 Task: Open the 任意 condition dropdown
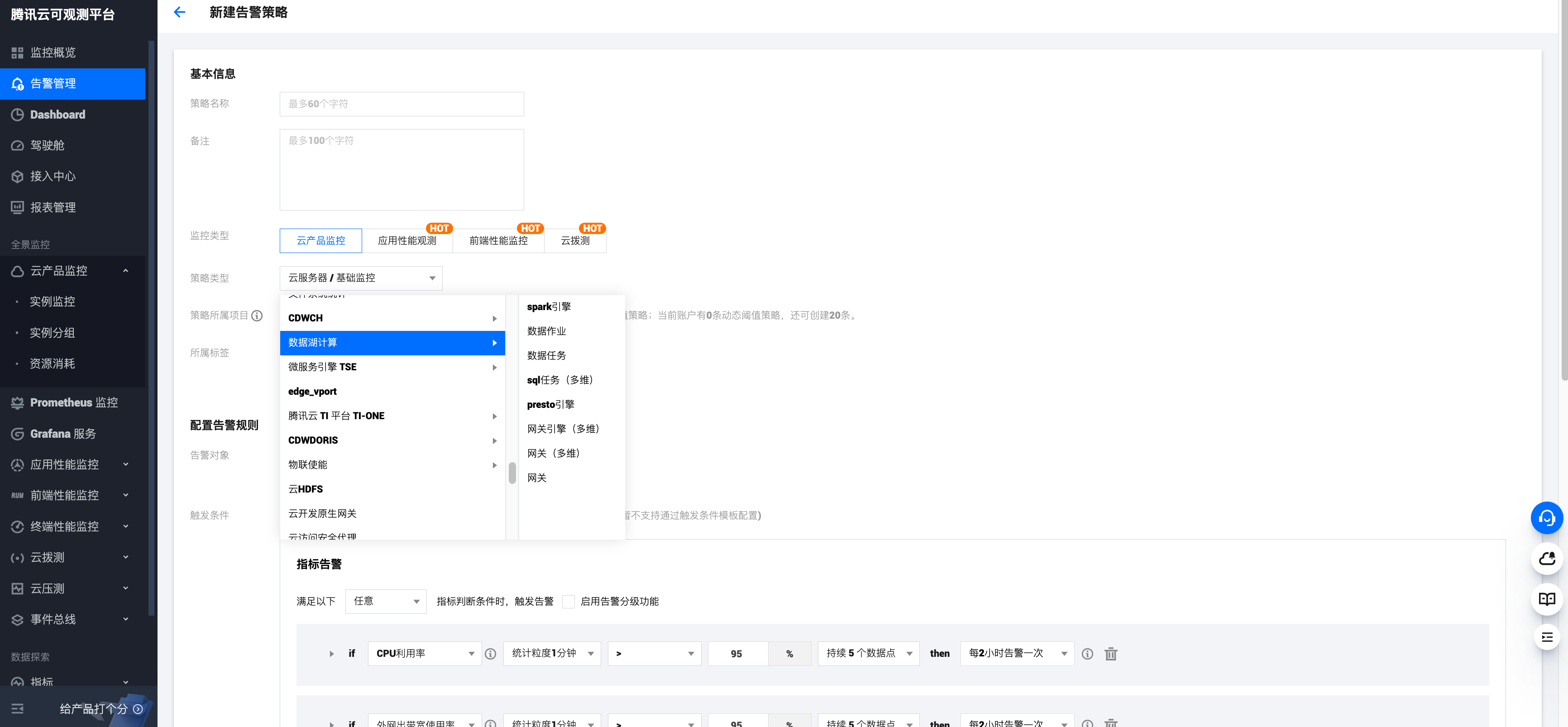385,602
